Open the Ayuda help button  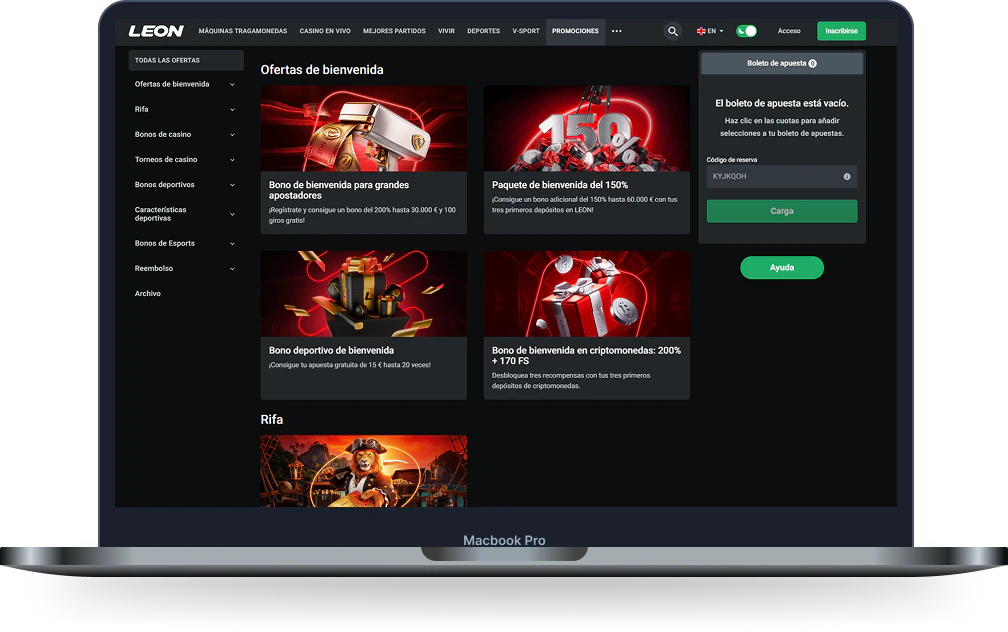tap(782, 267)
